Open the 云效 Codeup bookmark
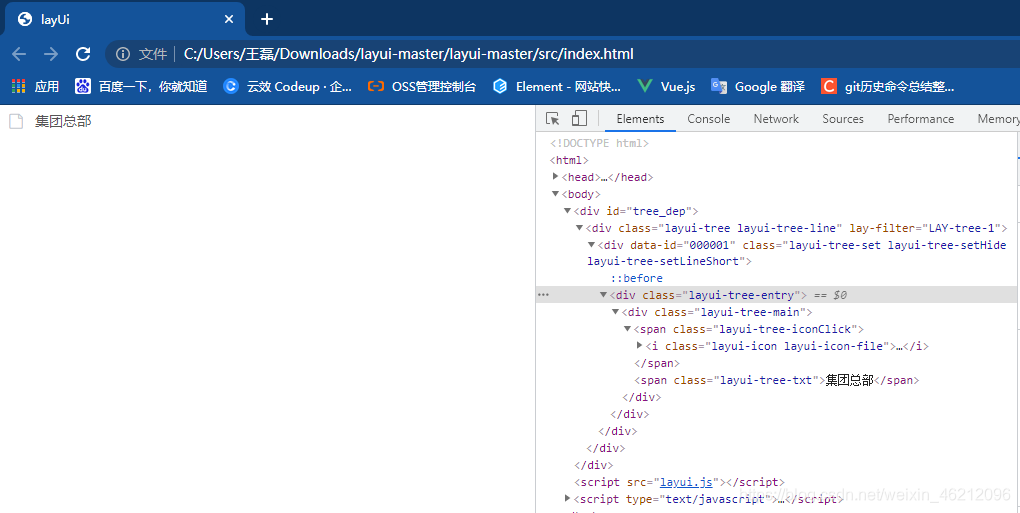This screenshot has width=1020, height=513. click(288, 86)
